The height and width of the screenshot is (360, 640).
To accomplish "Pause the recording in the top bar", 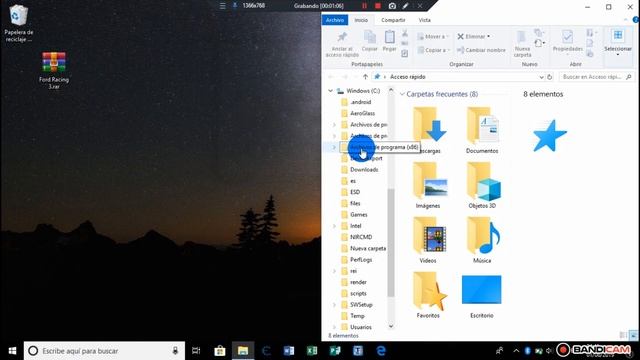I will pyautogui.click(x=364, y=6).
